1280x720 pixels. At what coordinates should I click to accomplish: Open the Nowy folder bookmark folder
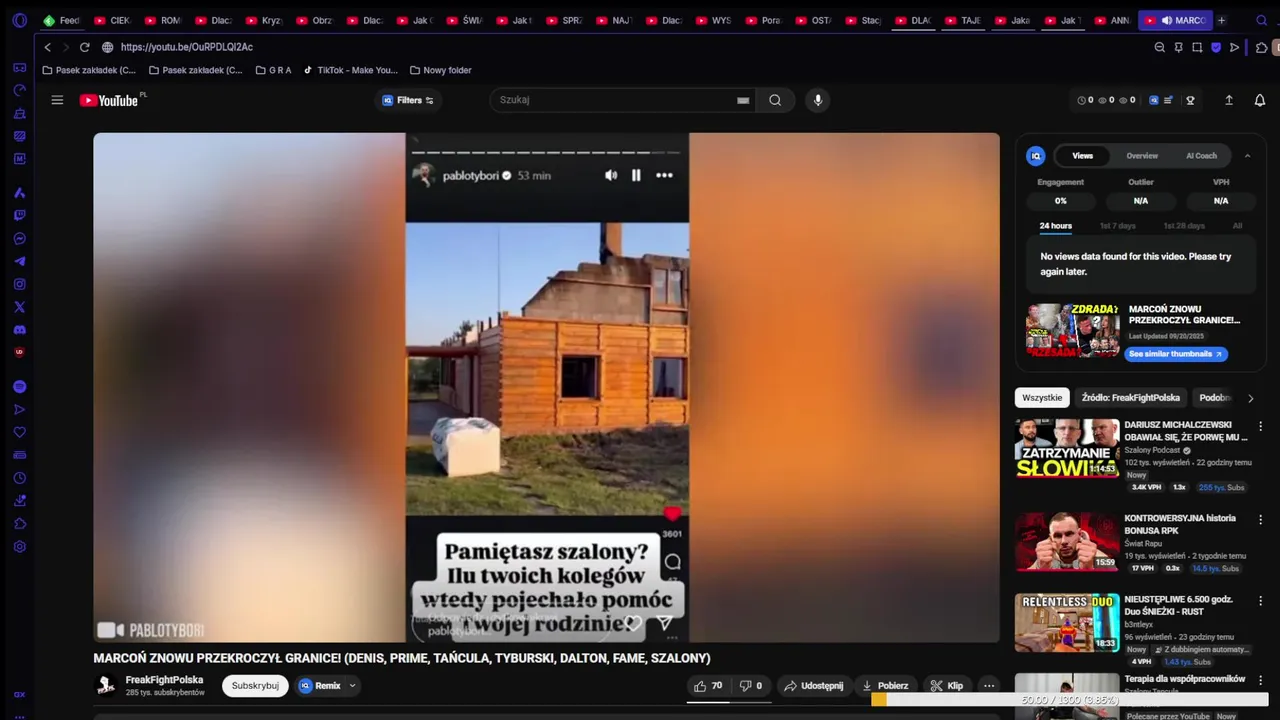pos(440,70)
